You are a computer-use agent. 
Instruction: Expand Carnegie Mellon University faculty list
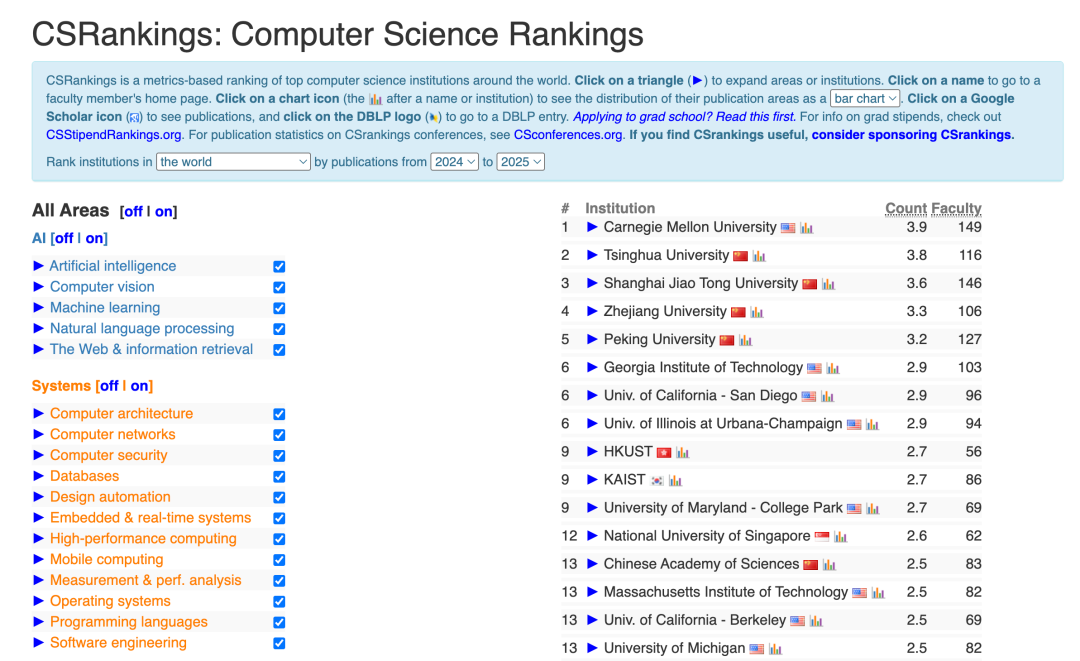tap(592, 227)
